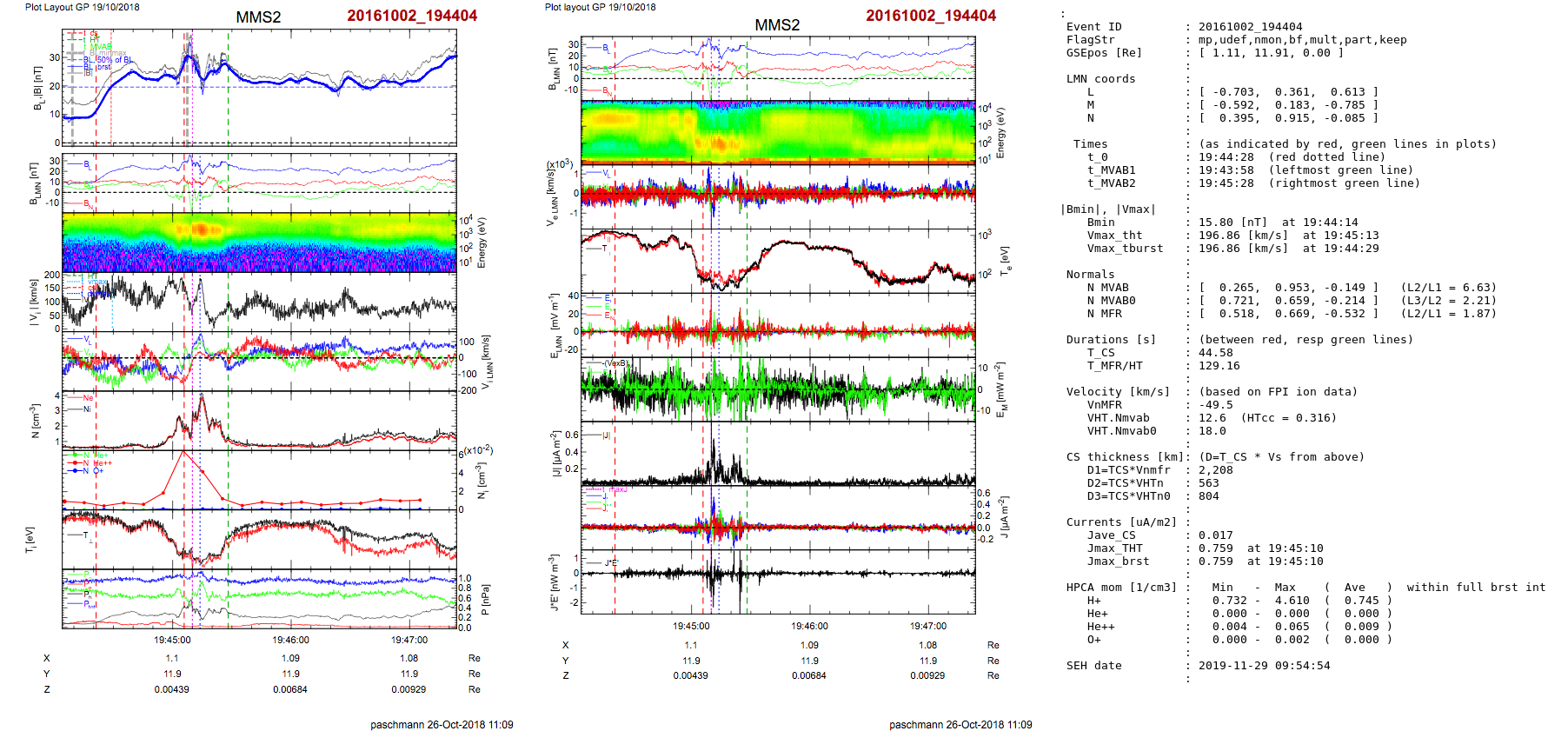
Task: Click the electron energy spectrogram in the right plot
Action: (x=778, y=132)
